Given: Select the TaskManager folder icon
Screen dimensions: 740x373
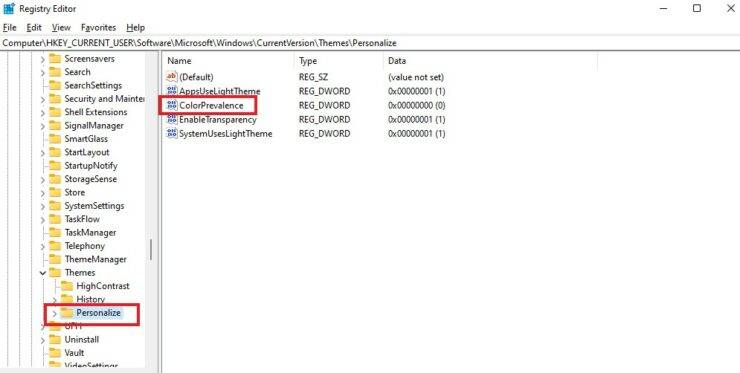Looking at the screenshot, I should pyautogui.click(x=55, y=233).
